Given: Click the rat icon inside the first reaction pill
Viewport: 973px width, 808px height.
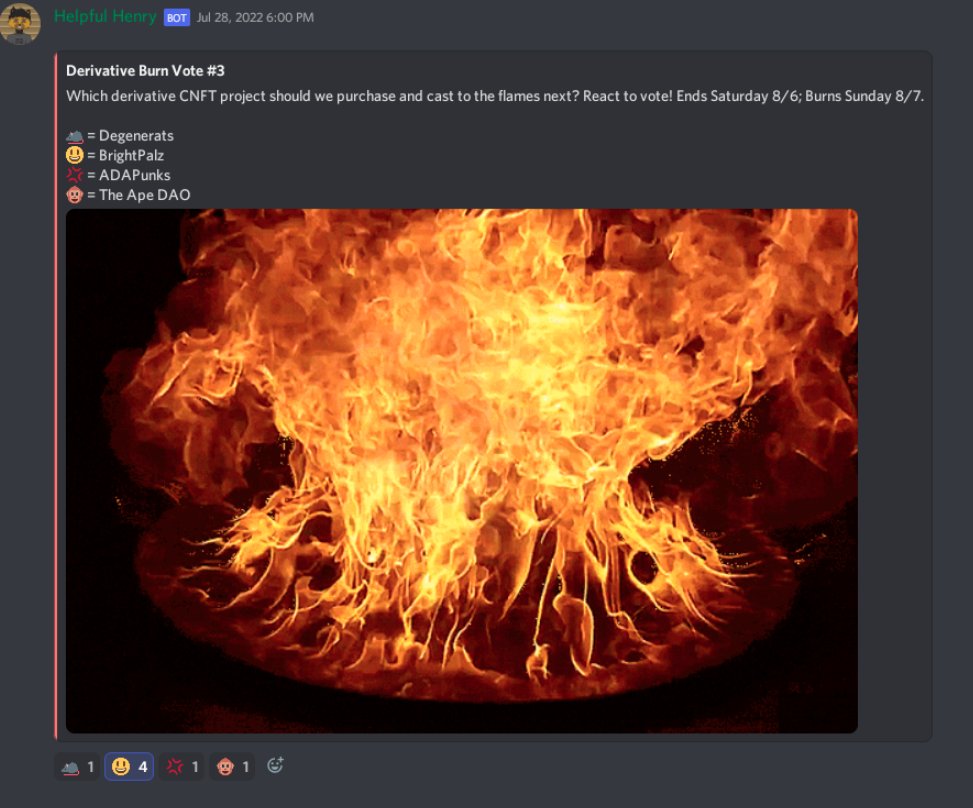Looking at the screenshot, I should pyautogui.click(x=69, y=765).
